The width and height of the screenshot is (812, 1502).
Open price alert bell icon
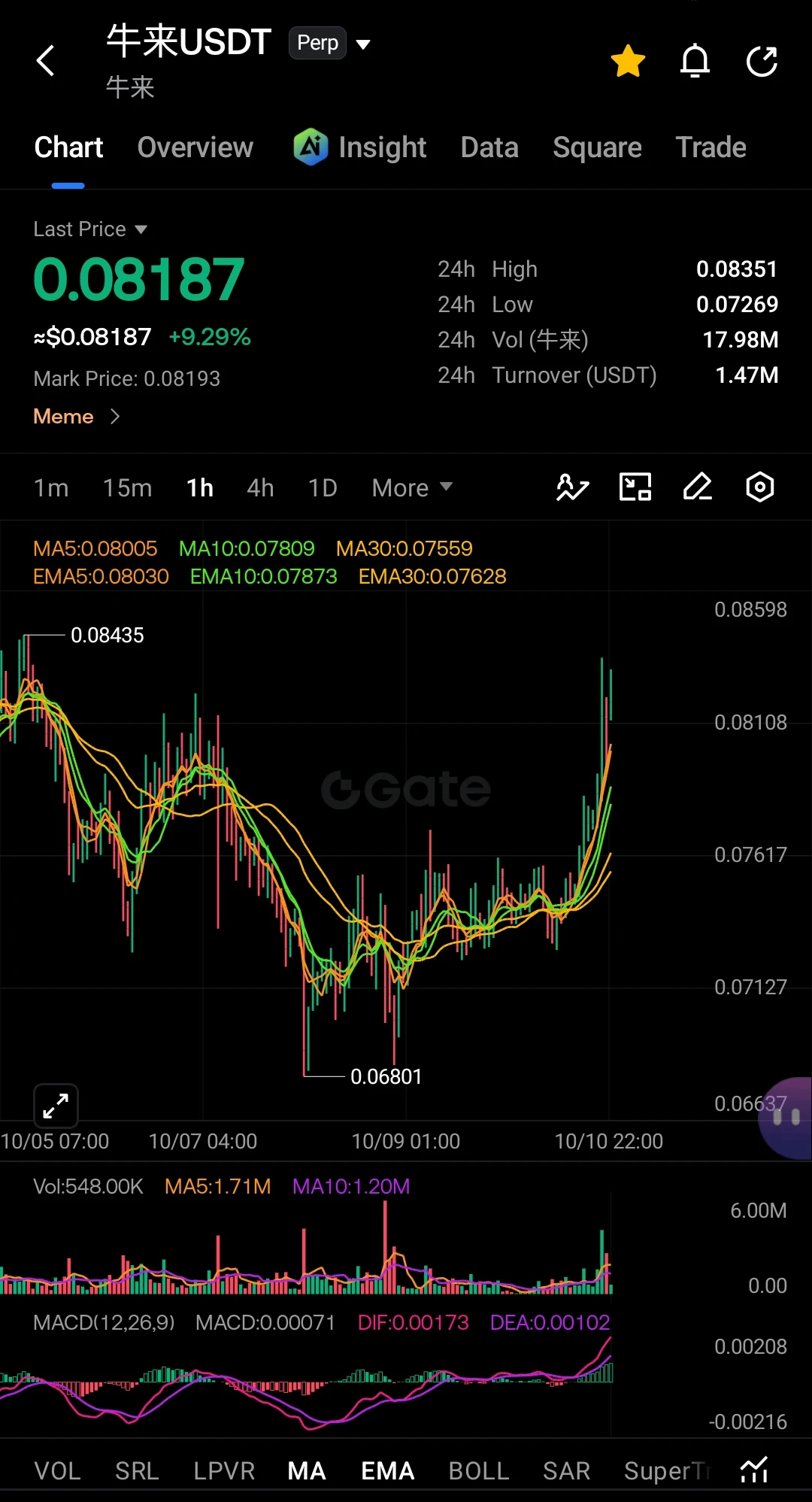695,61
